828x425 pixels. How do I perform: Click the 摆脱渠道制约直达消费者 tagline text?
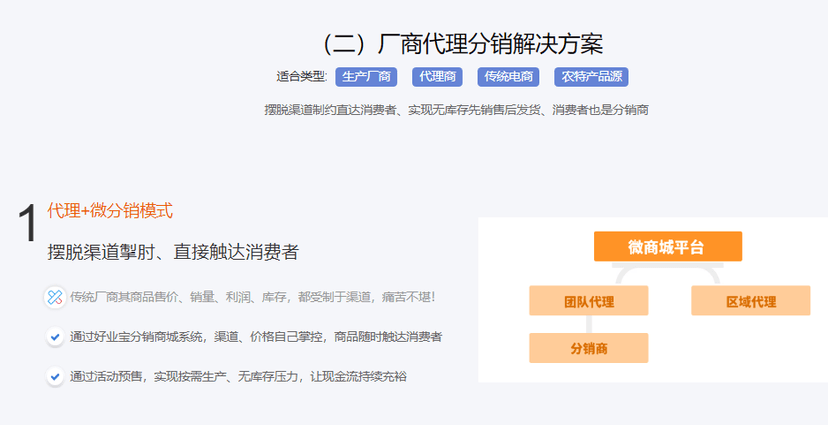click(455, 110)
